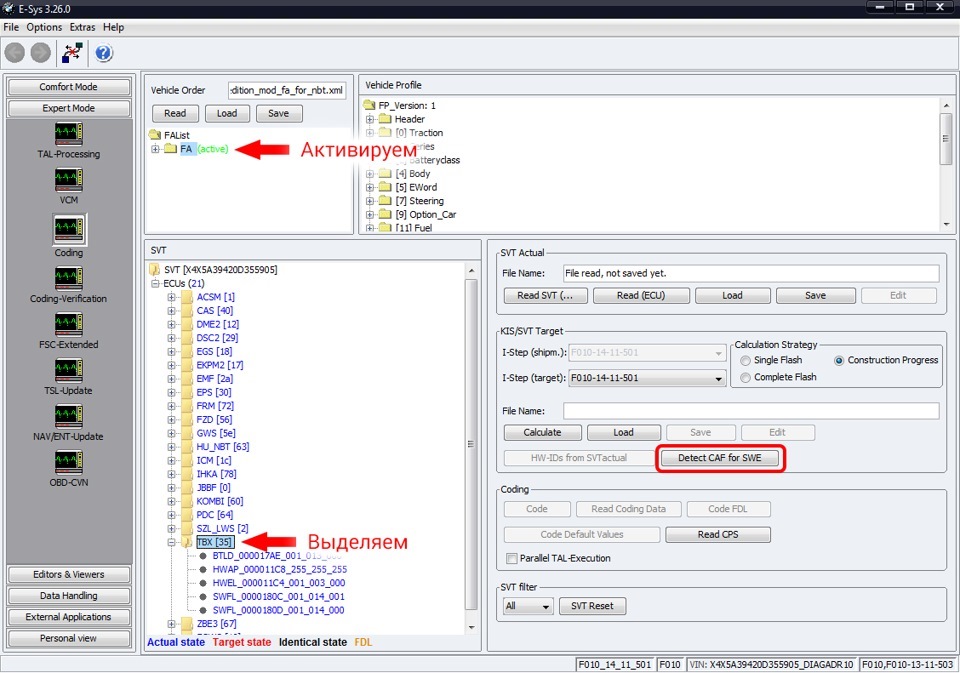This screenshot has width=960, height=673.
Task: Click the Calculate button
Action: pyautogui.click(x=542, y=432)
